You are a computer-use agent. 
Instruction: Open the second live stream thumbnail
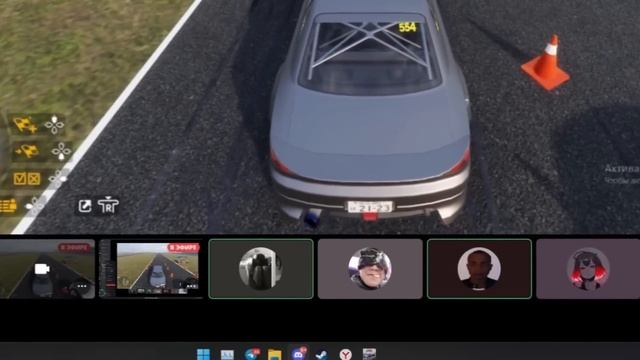[x=151, y=269]
